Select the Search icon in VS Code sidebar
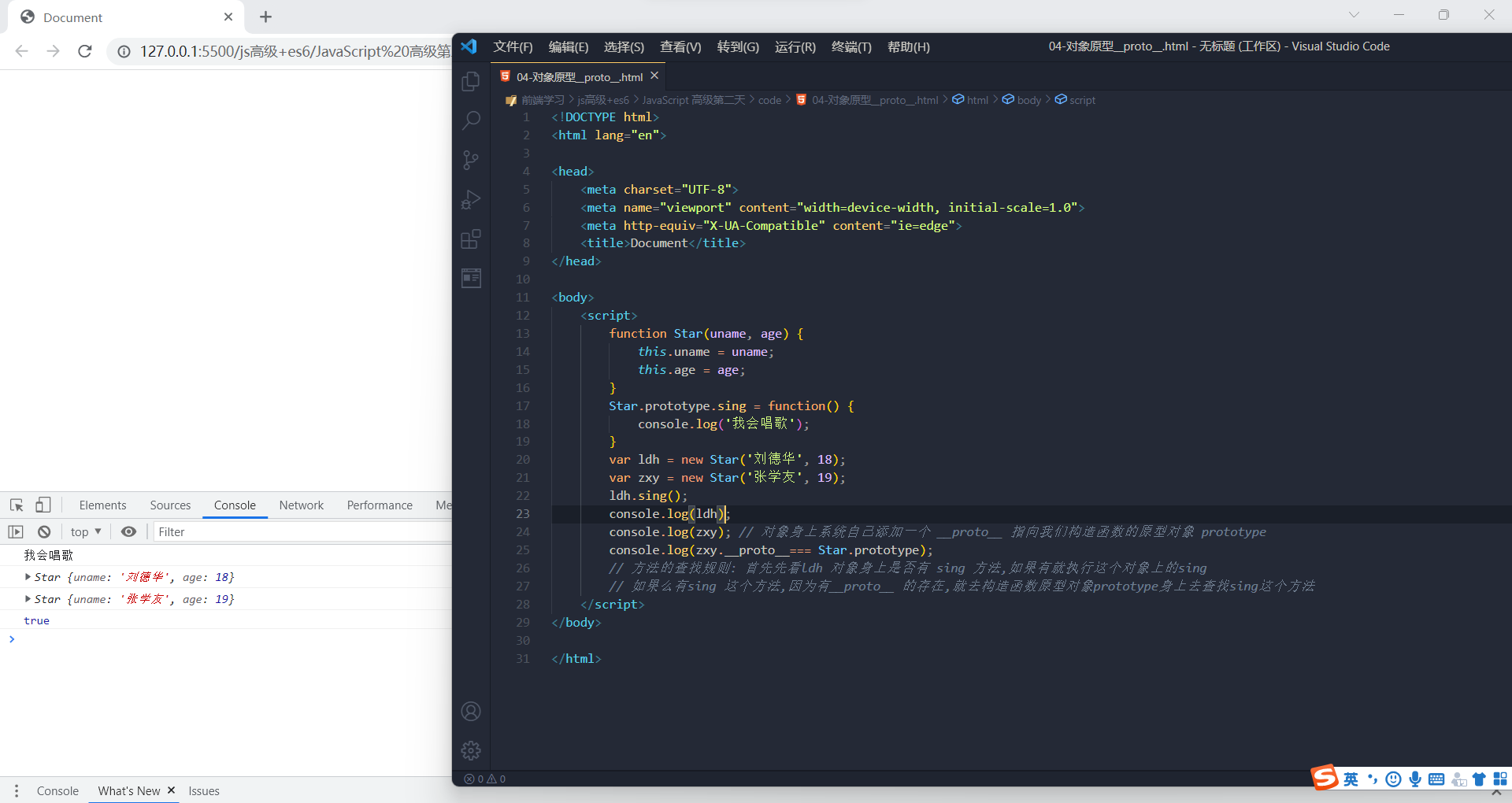This screenshot has width=1512, height=803. 470,120
